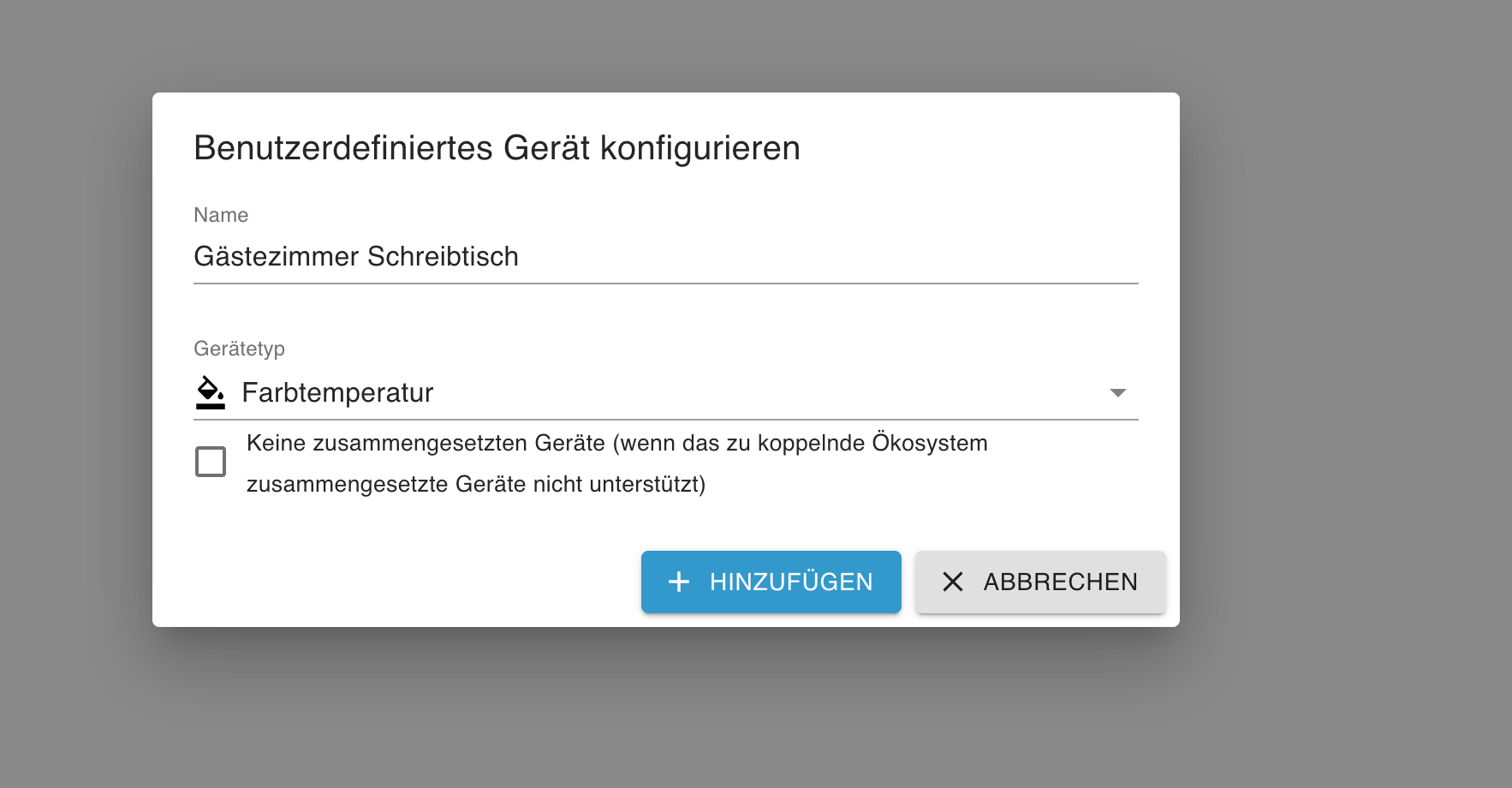
Task: Click the X icon on Abbrechen
Action: pyautogui.click(x=952, y=582)
